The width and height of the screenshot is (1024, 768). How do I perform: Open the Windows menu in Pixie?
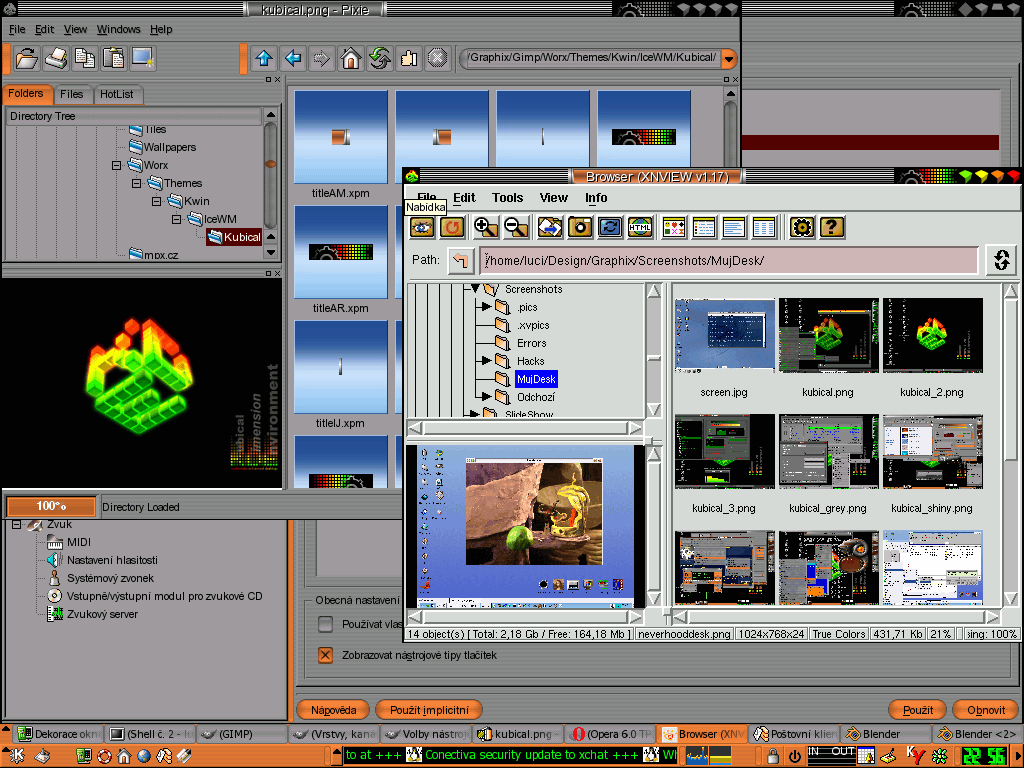pyautogui.click(x=118, y=29)
